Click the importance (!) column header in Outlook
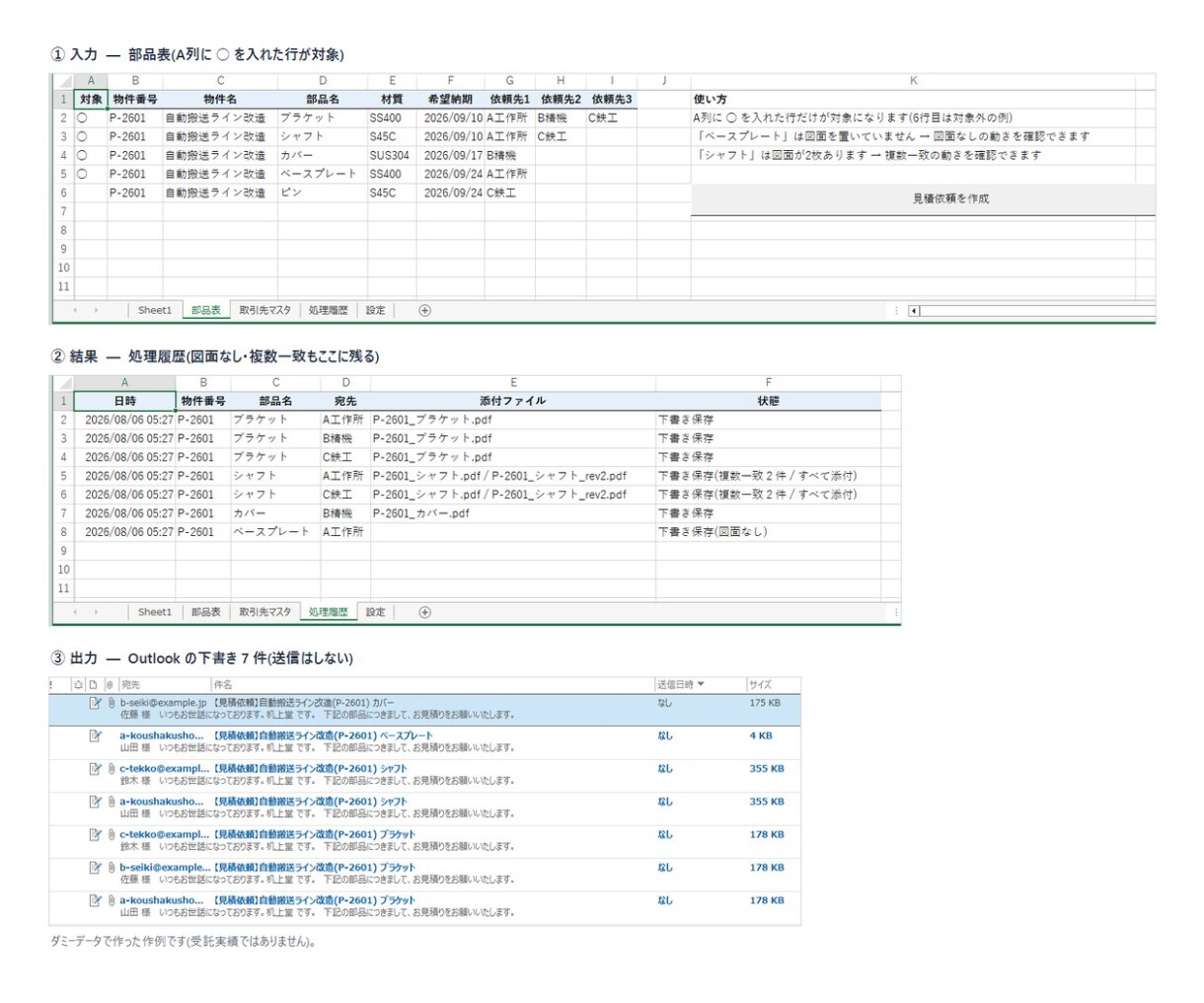1204x1003 pixels. point(51,684)
